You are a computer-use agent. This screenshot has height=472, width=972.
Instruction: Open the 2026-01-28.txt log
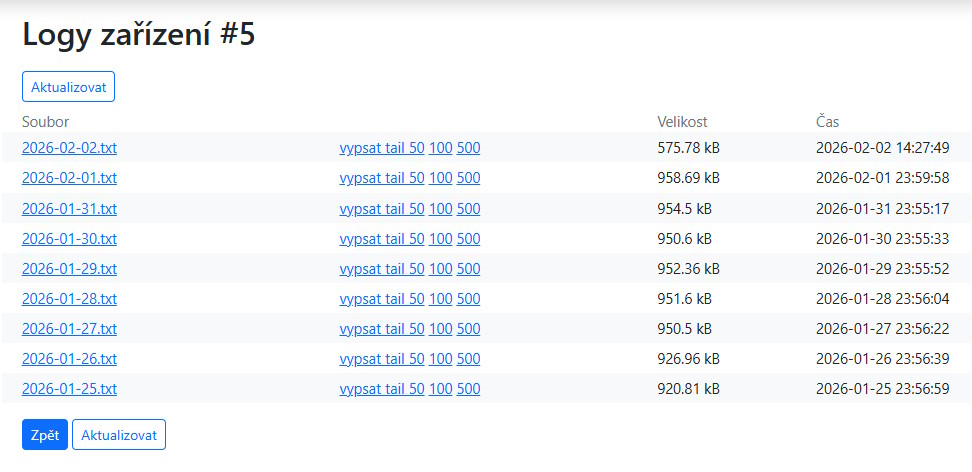pyautogui.click(x=69, y=299)
